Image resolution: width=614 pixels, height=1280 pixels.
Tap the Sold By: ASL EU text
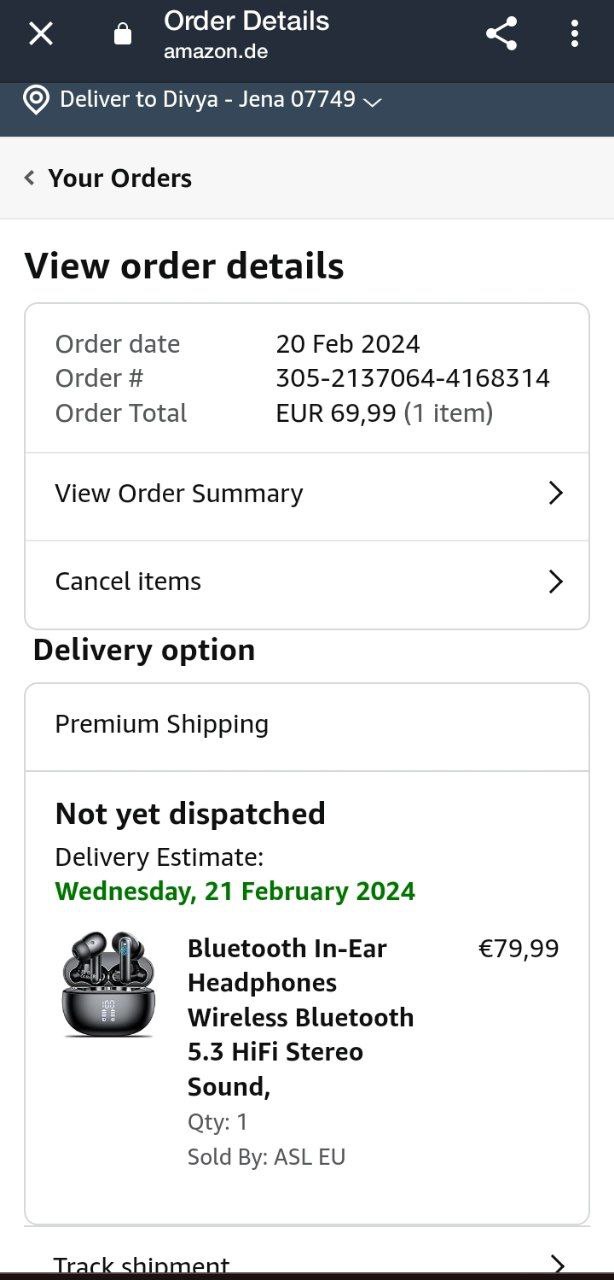tap(266, 1158)
